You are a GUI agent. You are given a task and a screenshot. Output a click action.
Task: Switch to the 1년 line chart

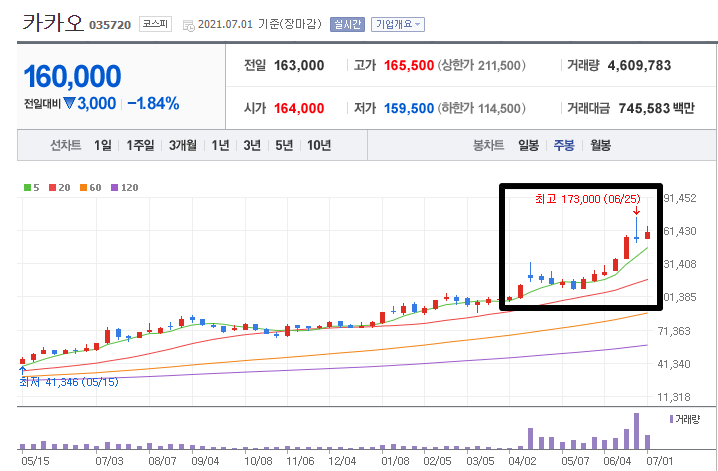(220, 146)
